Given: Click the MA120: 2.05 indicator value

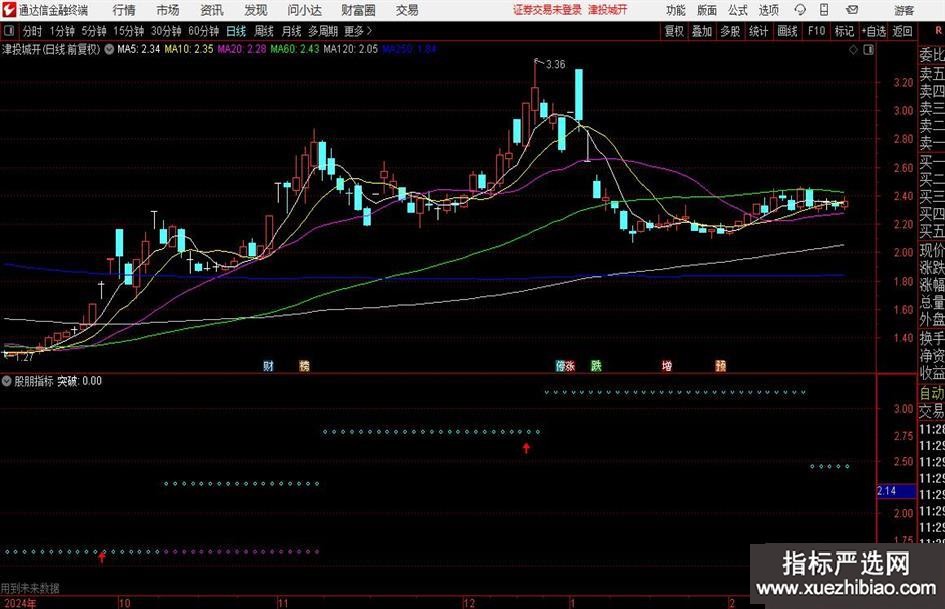Looking at the screenshot, I should tap(351, 49).
